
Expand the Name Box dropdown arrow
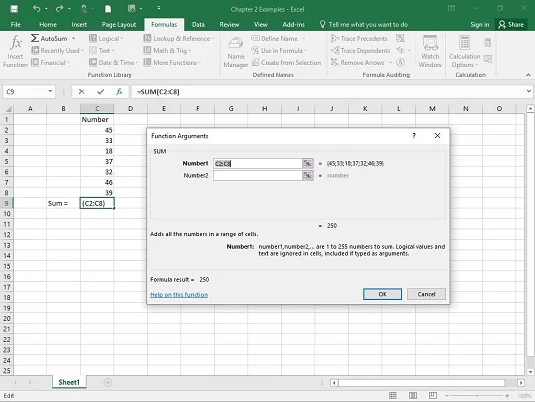coord(50,91)
